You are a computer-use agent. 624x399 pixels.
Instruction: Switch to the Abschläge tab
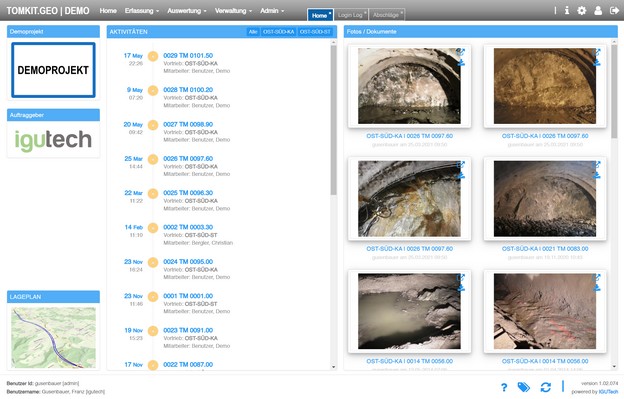coord(386,15)
